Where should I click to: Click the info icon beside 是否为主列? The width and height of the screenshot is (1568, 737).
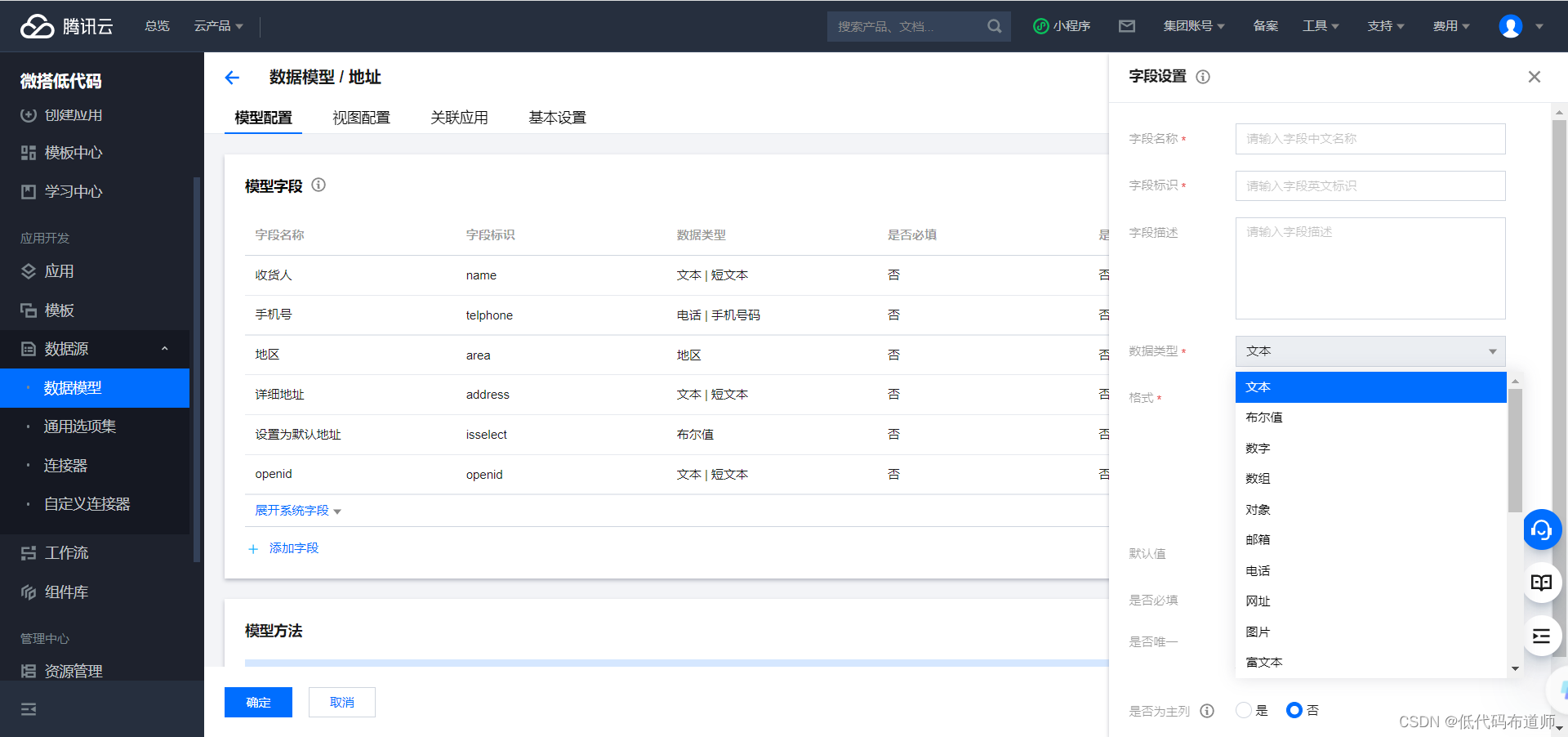[x=1207, y=711]
